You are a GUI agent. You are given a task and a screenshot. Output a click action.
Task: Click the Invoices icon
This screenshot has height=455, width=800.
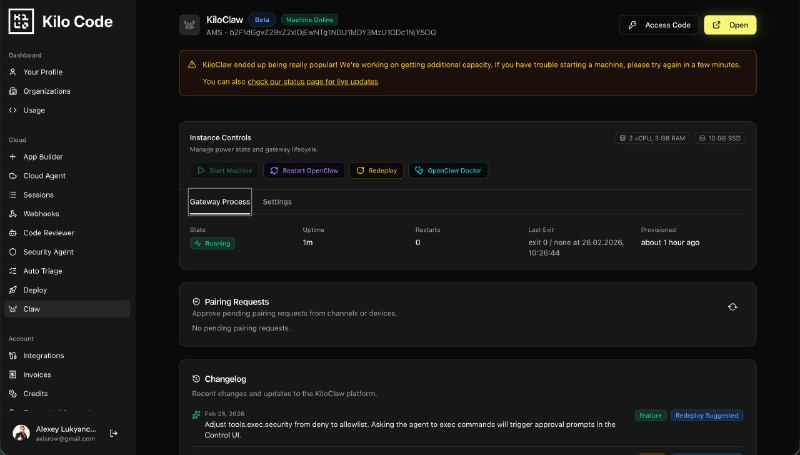point(13,374)
